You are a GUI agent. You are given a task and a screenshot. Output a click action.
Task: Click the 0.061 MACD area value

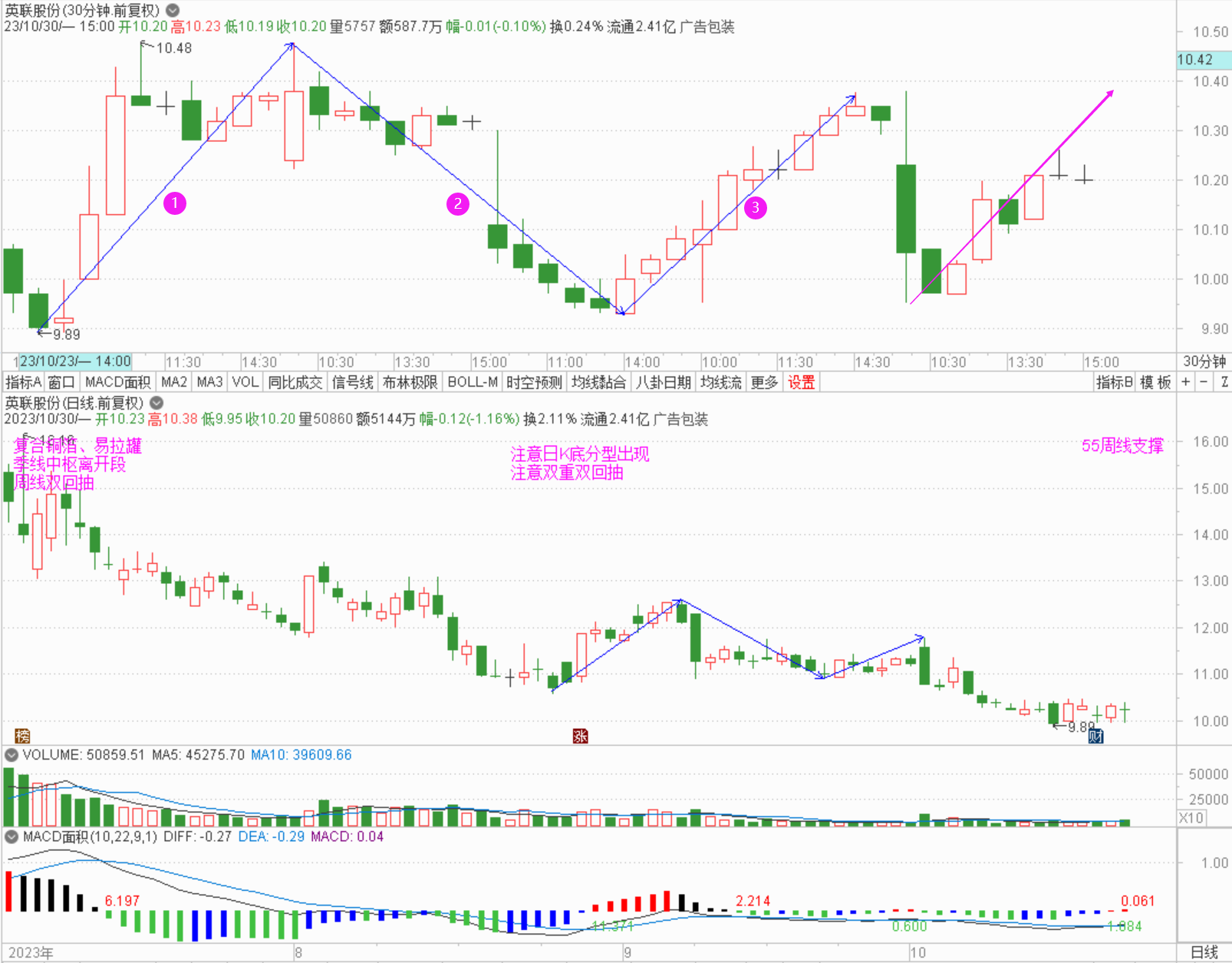tap(1138, 901)
